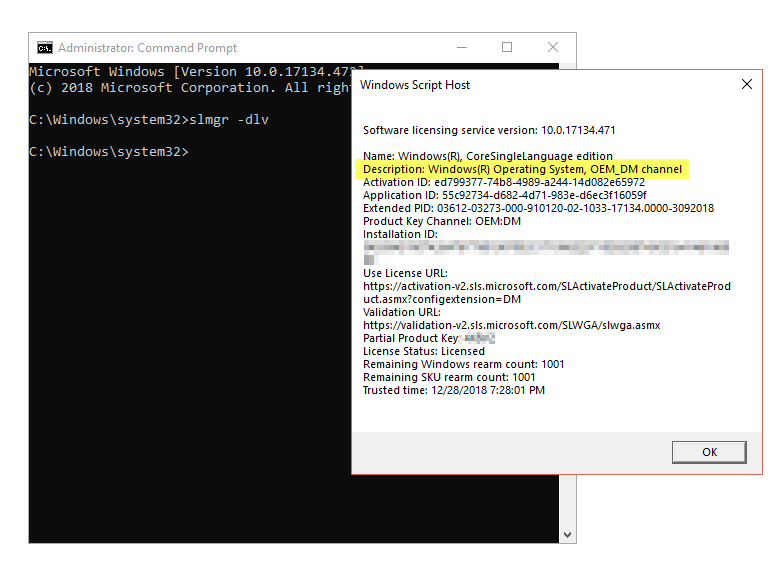Viewport: 781px width, 567px height.
Task: Click the 'Software licensing service version' line
Action: 489,130
